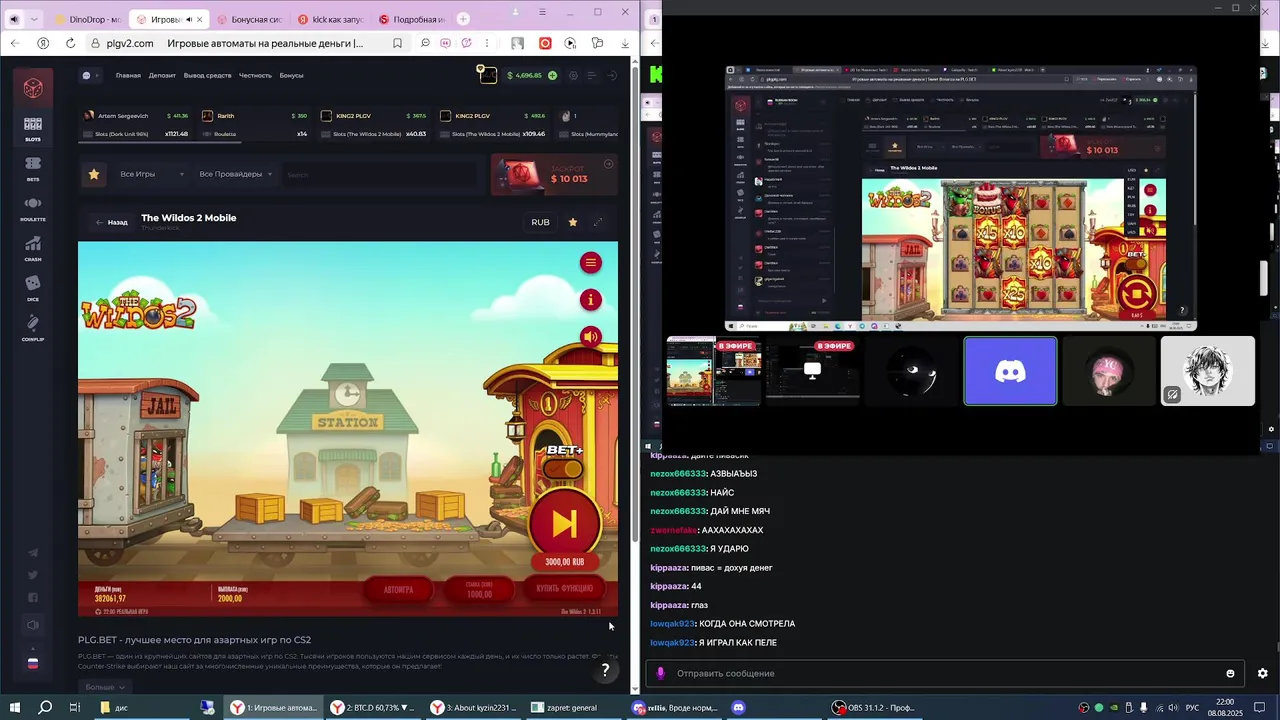1280x720 pixels.
Task: Open the Coinflip game in sidebar
Action: pos(33,328)
